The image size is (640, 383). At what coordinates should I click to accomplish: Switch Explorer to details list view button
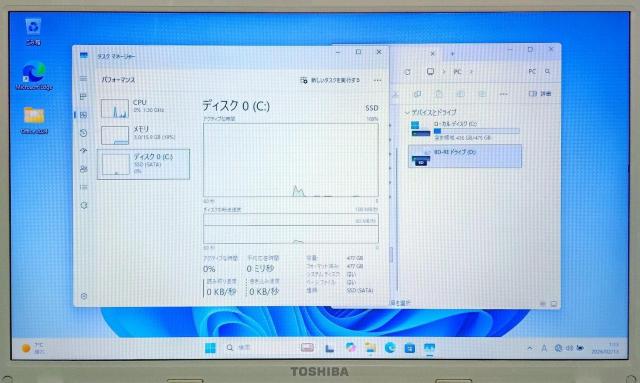tap(543, 304)
